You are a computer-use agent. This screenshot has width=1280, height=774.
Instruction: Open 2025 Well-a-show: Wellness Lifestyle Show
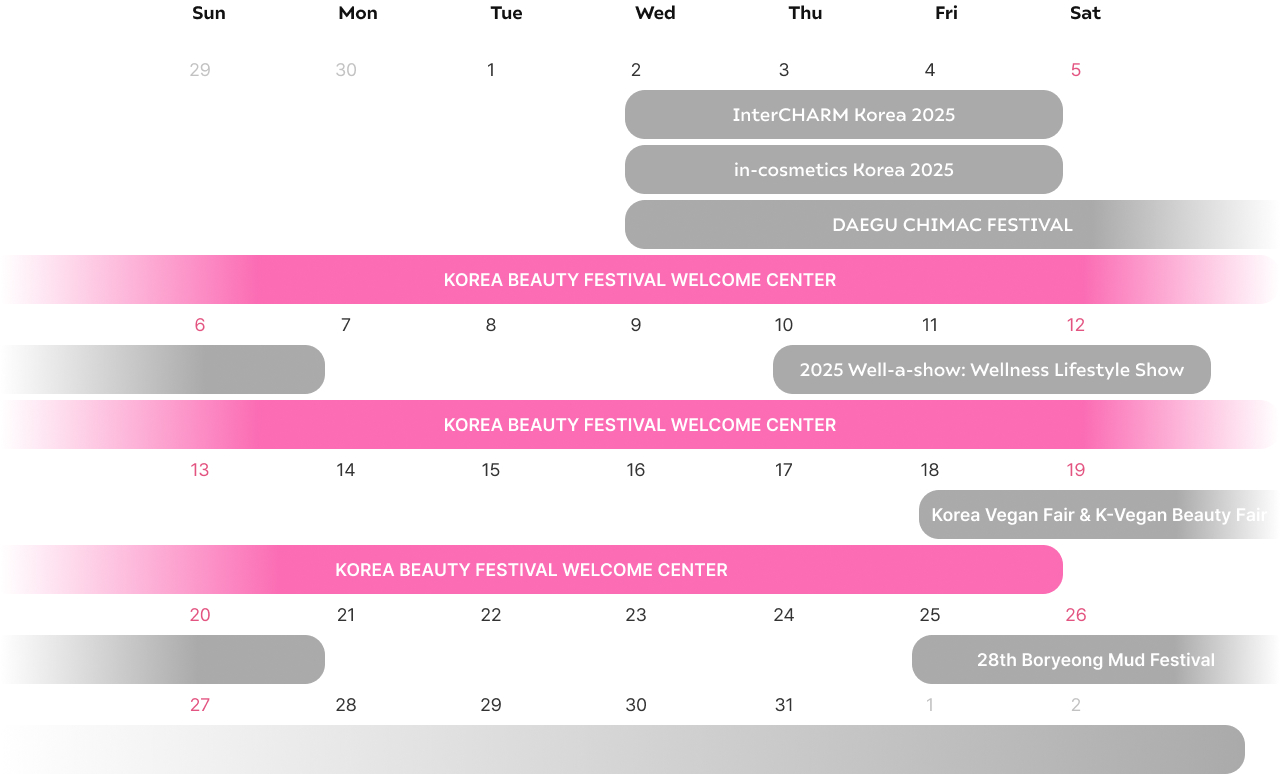coord(991,369)
